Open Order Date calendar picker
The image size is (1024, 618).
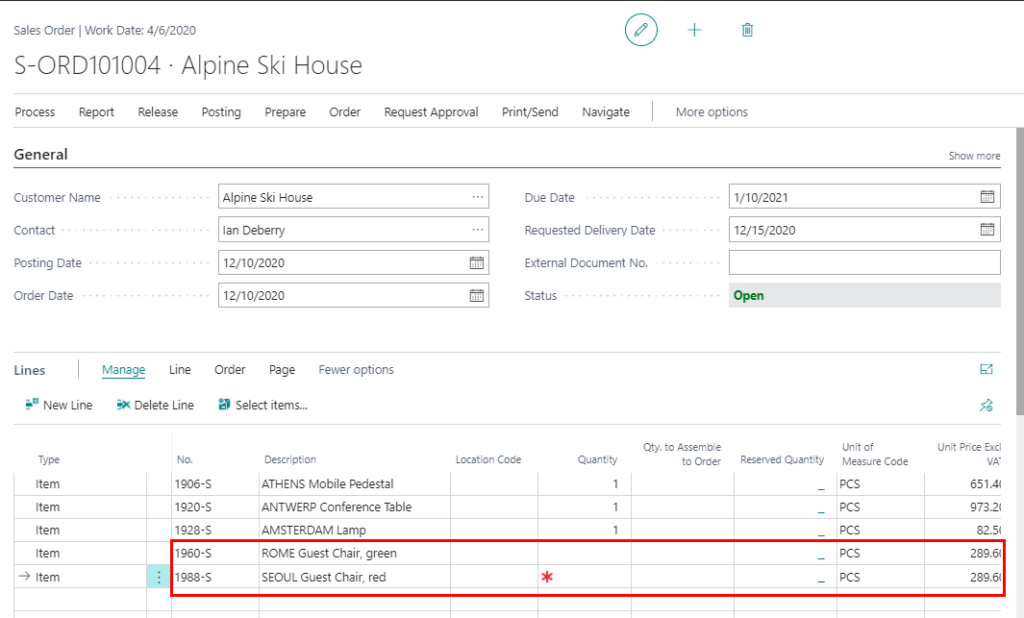coord(477,295)
